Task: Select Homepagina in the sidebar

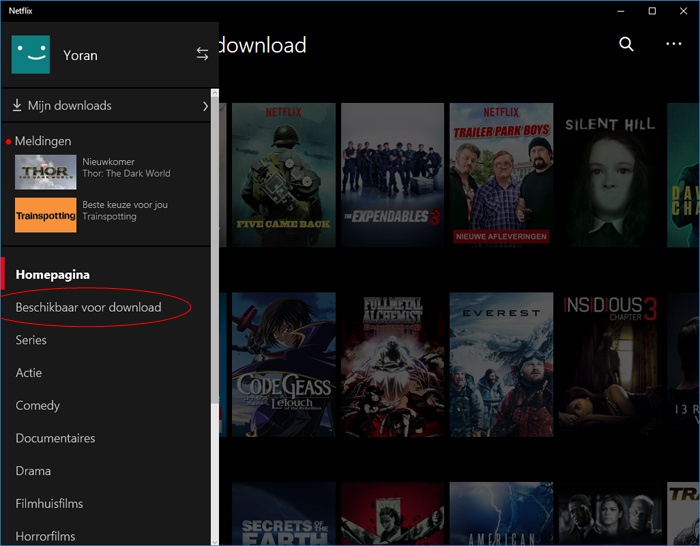Action: tap(53, 274)
